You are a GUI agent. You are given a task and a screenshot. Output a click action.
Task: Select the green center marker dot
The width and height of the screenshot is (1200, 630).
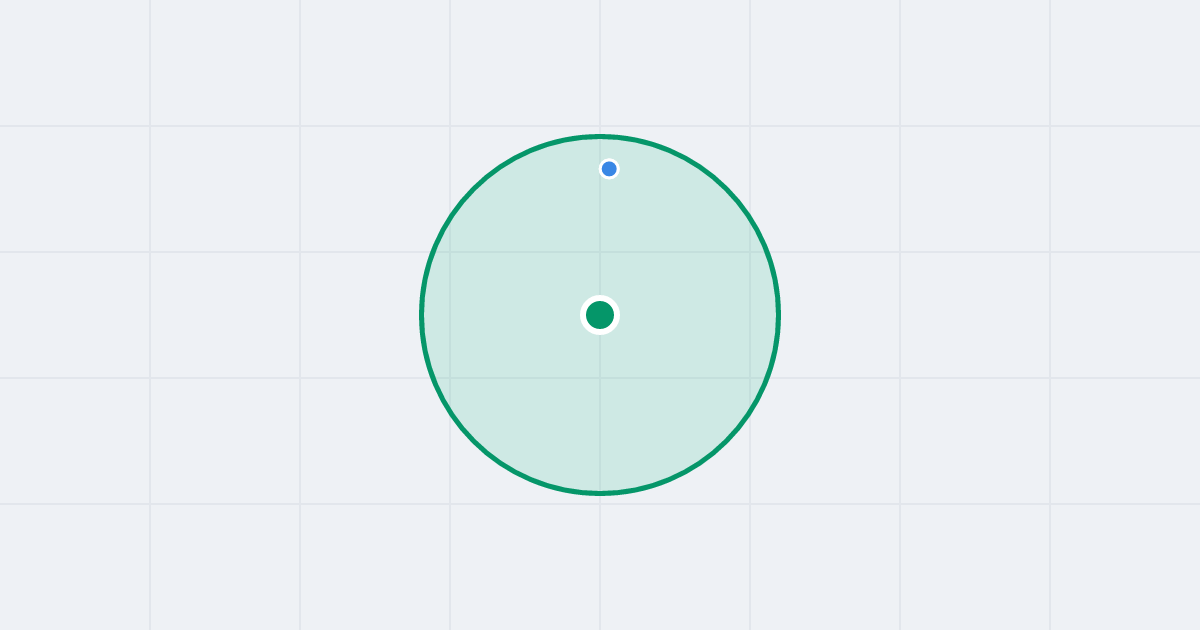pyautogui.click(x=600, y=315)
